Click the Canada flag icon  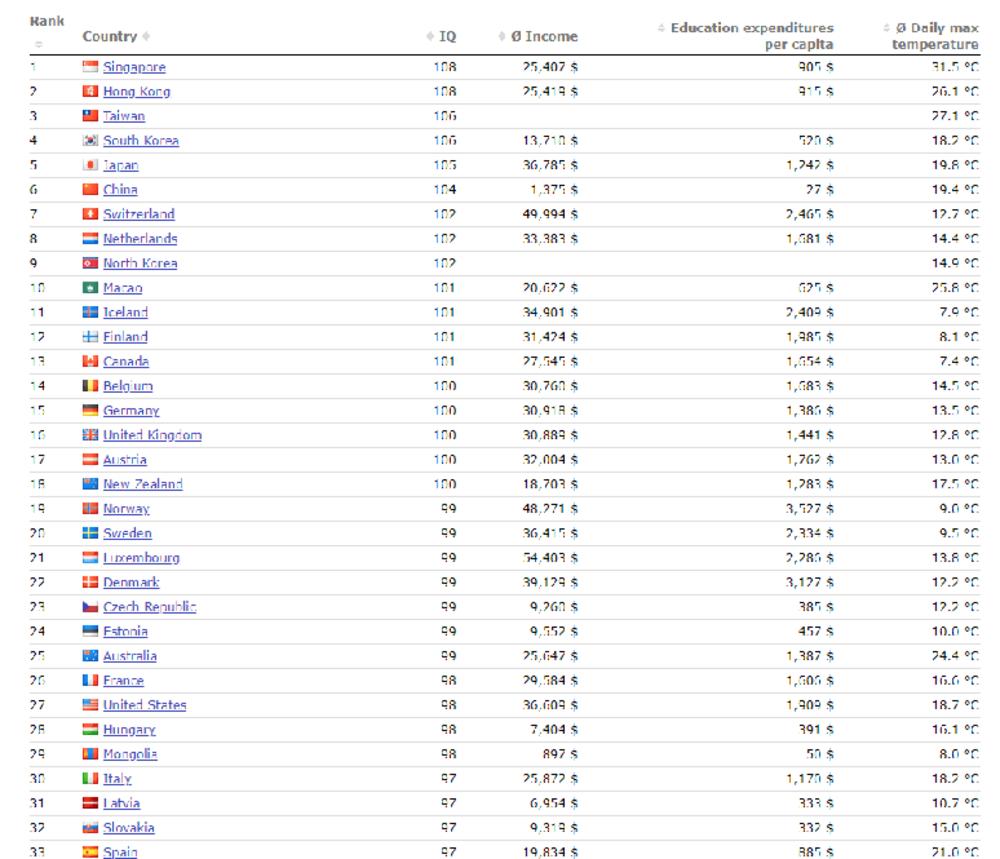click(x=91, y=361)
